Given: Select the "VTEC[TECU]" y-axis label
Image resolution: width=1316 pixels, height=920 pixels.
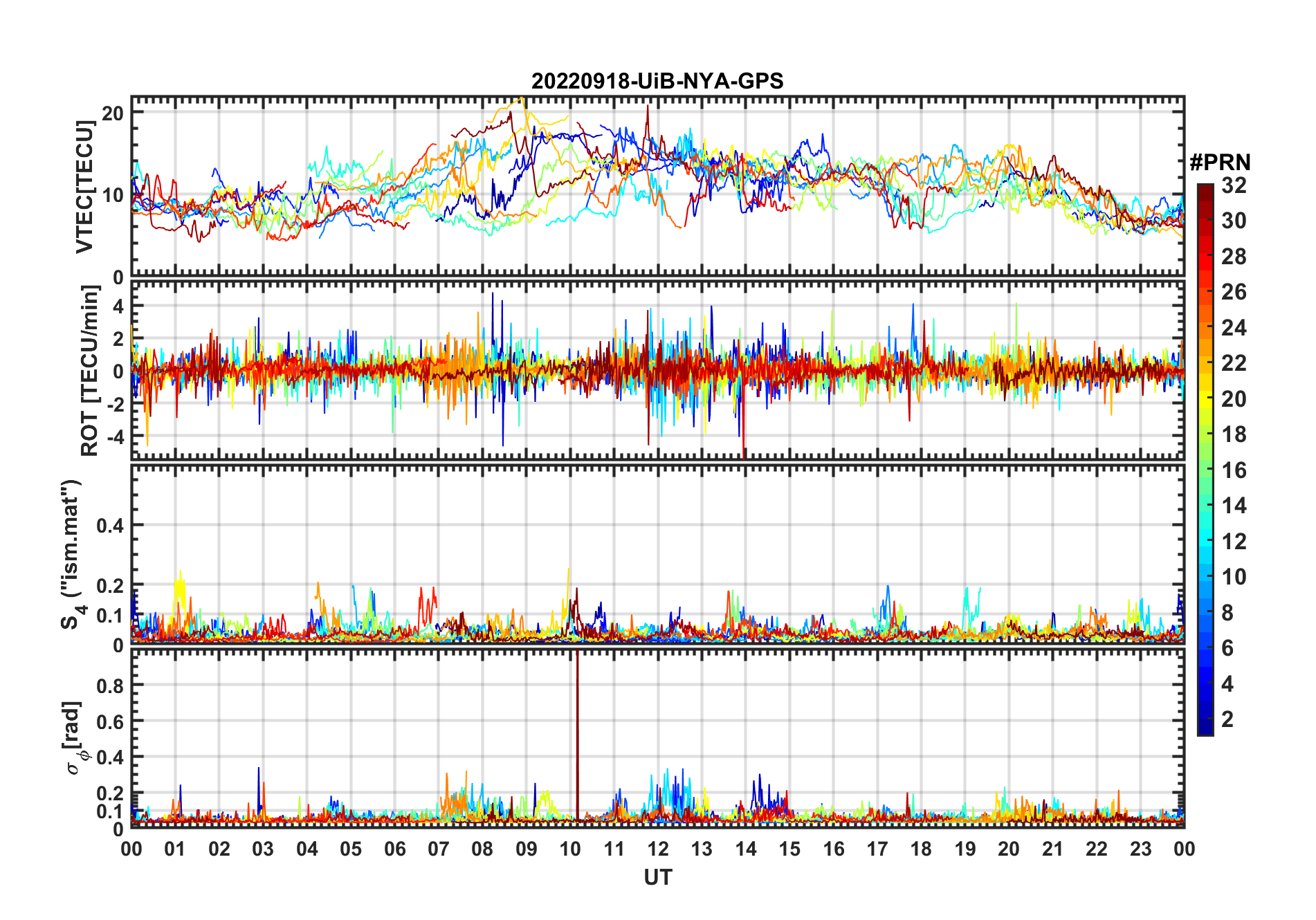Looking at the screenshot, I should [84, 187].
